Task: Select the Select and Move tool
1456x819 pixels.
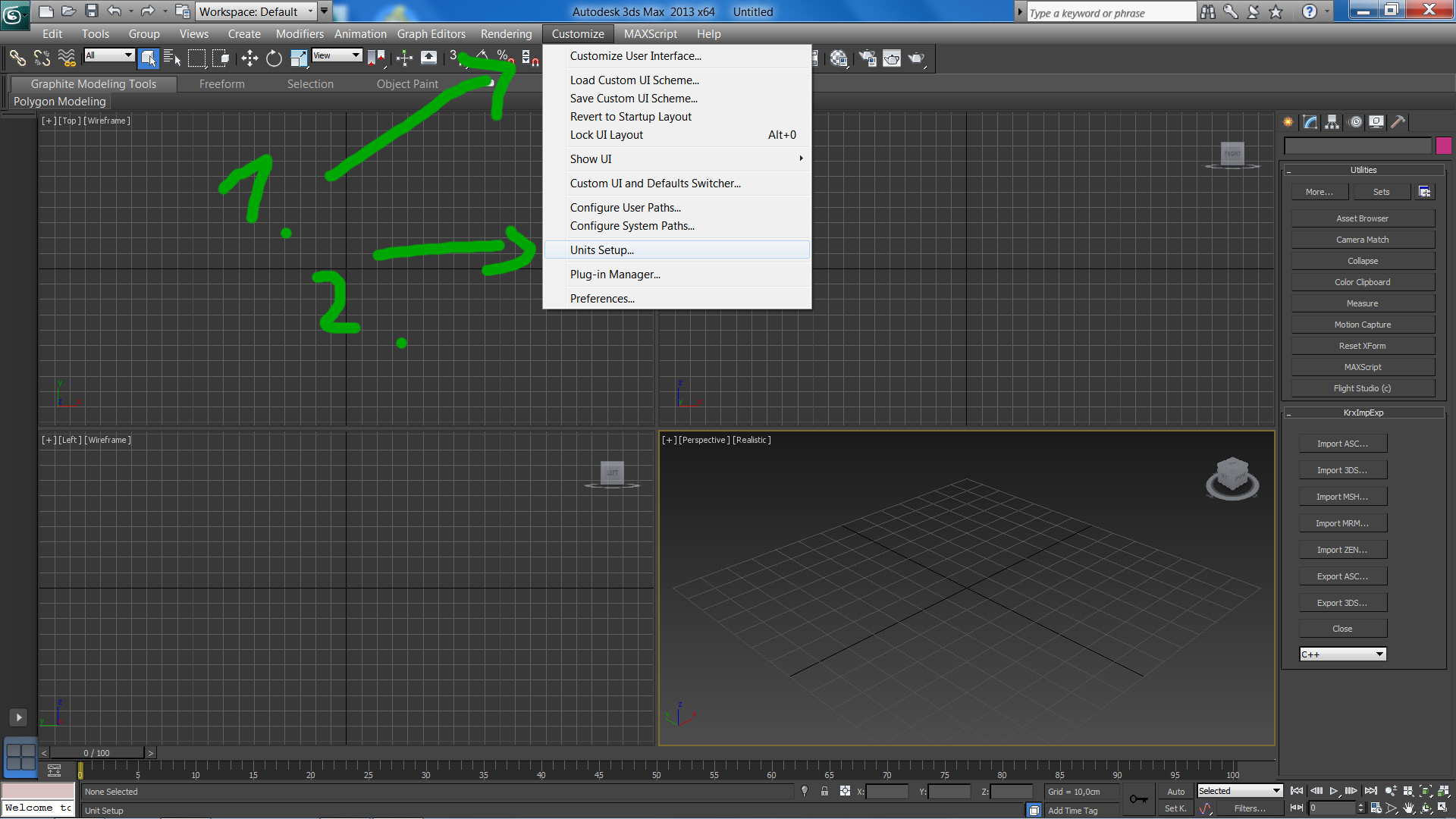Action: [x=249, y=58]
